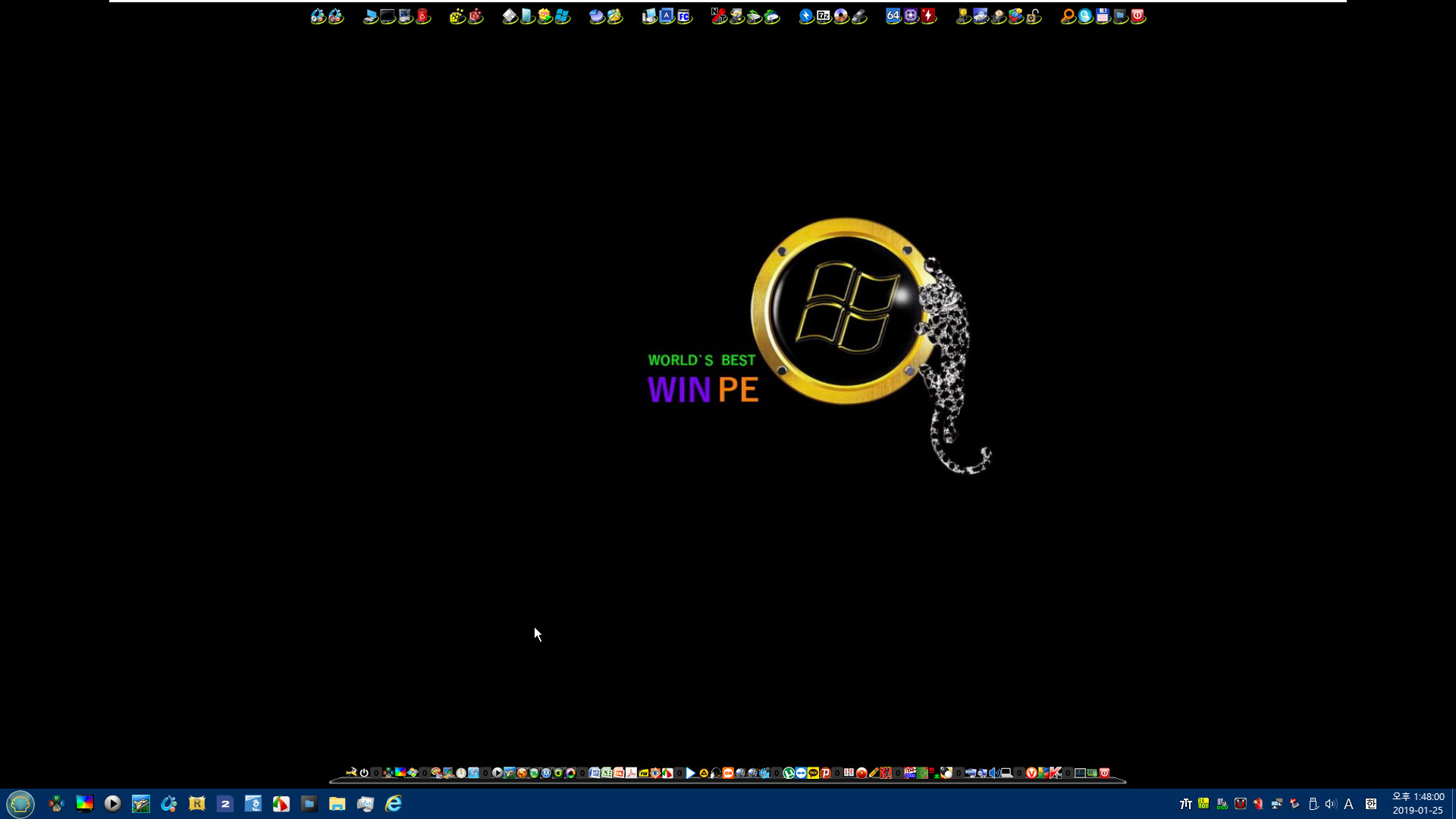Screen dimensions: 1456x819
Task: Click the white power icon in bottom dock
Action: pyautogui.click(x=364, y=773)
